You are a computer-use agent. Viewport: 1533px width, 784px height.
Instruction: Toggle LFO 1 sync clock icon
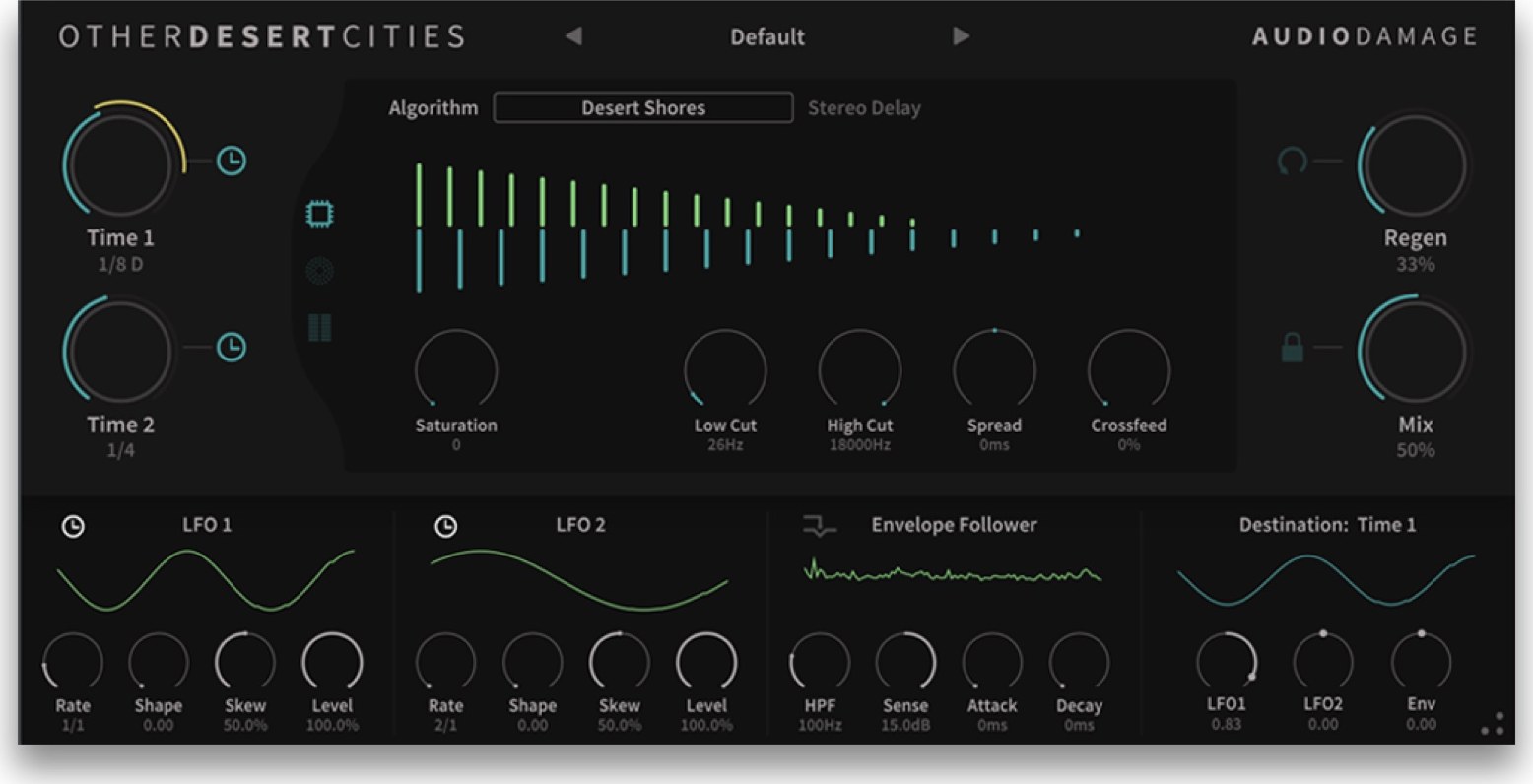tap(73, 527)
